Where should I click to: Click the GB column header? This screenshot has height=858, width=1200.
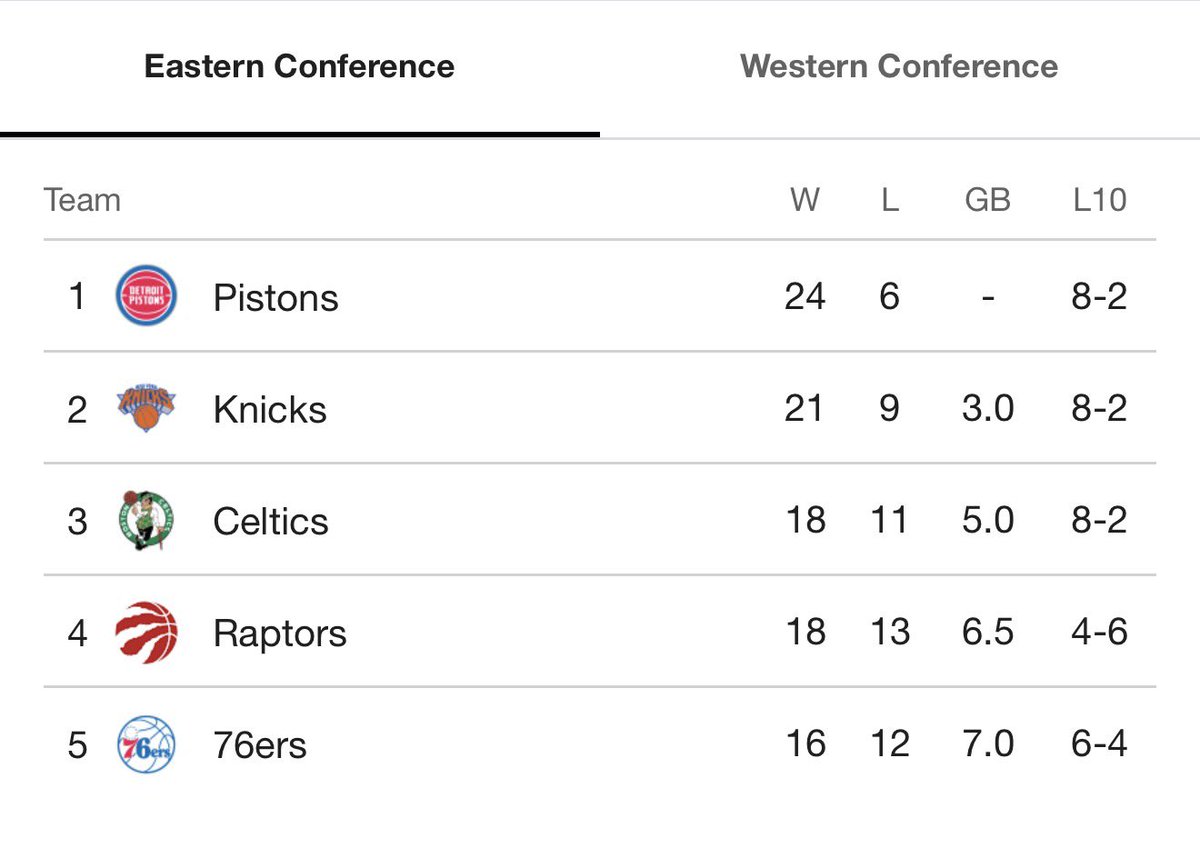987,200
